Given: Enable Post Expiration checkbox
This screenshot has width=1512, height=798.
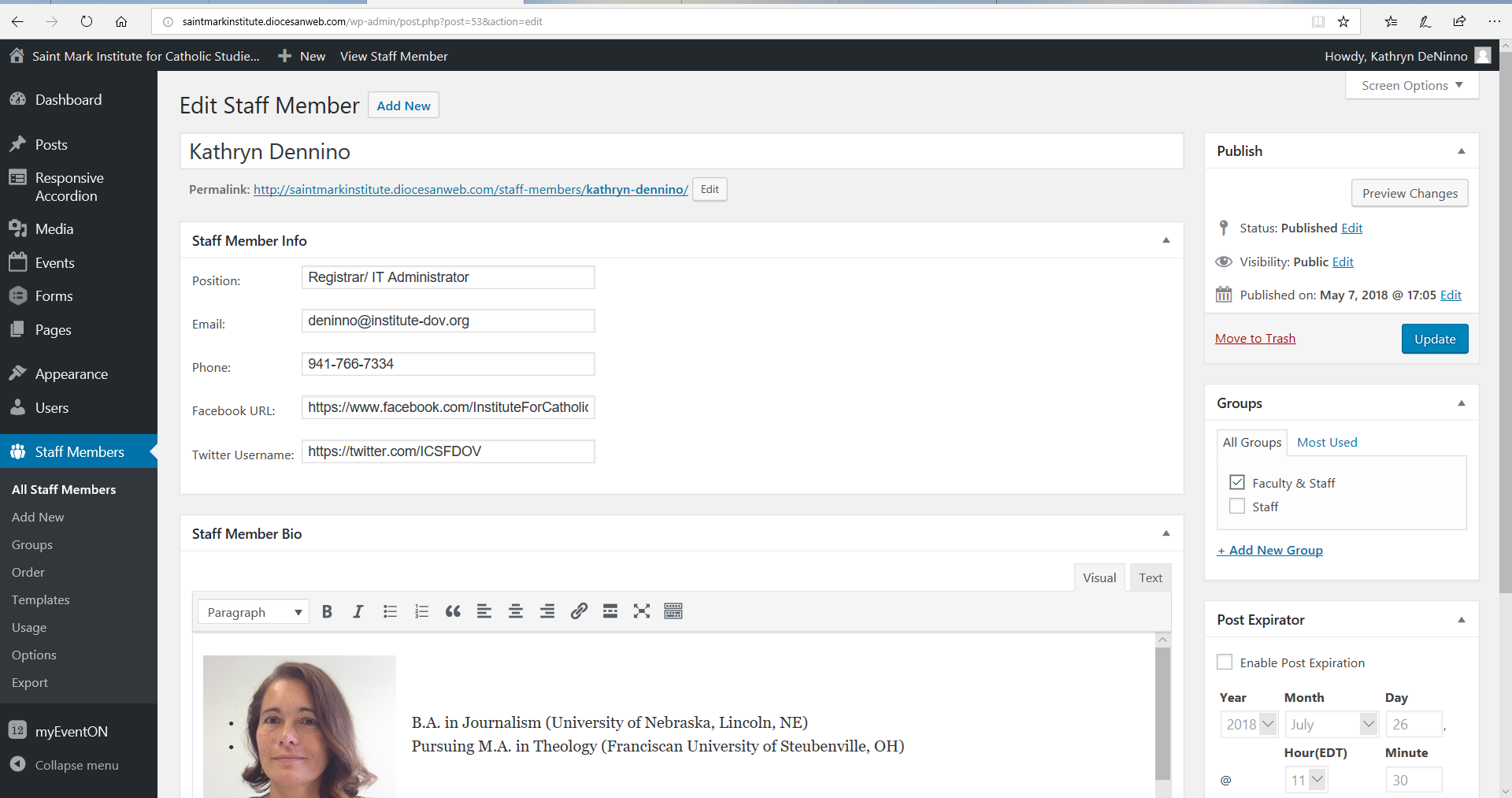Looking at the screenshot, I should [1225, 662].
